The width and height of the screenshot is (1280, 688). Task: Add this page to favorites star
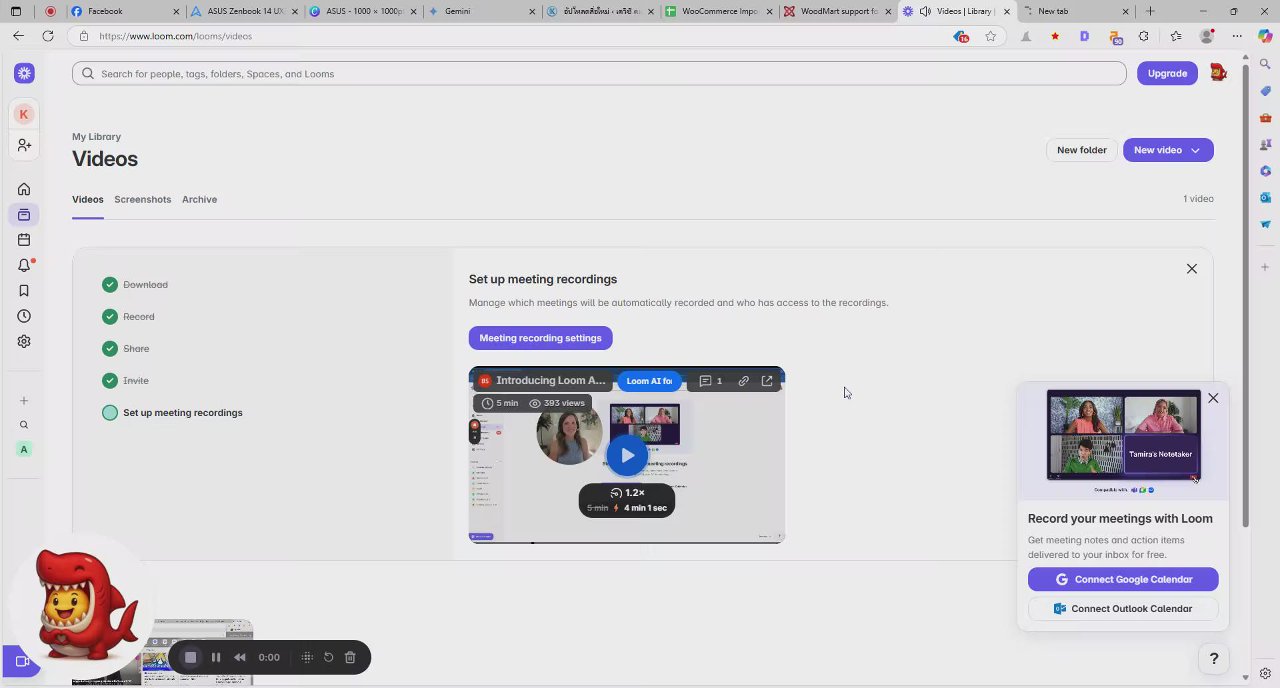[x=990, y=36]
